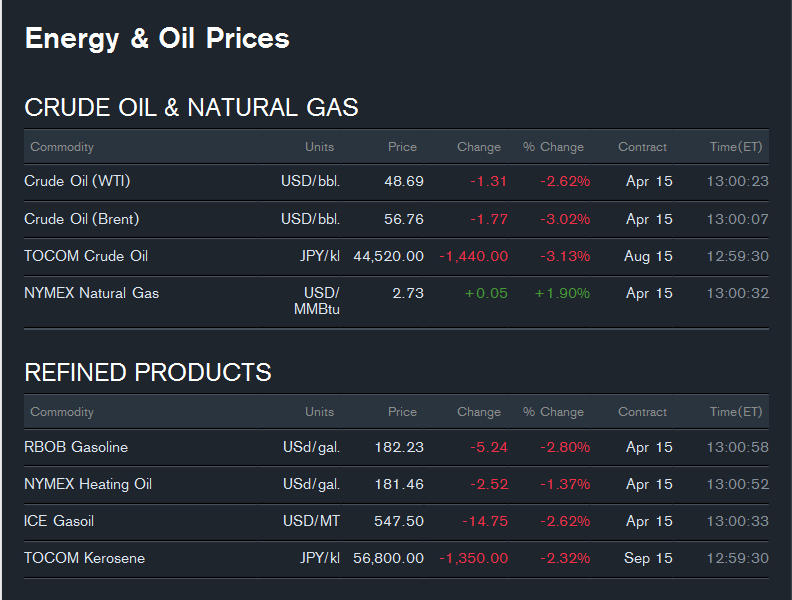Click Heating Oil change -2.52
792x600 pixels.
click(488, 484)
